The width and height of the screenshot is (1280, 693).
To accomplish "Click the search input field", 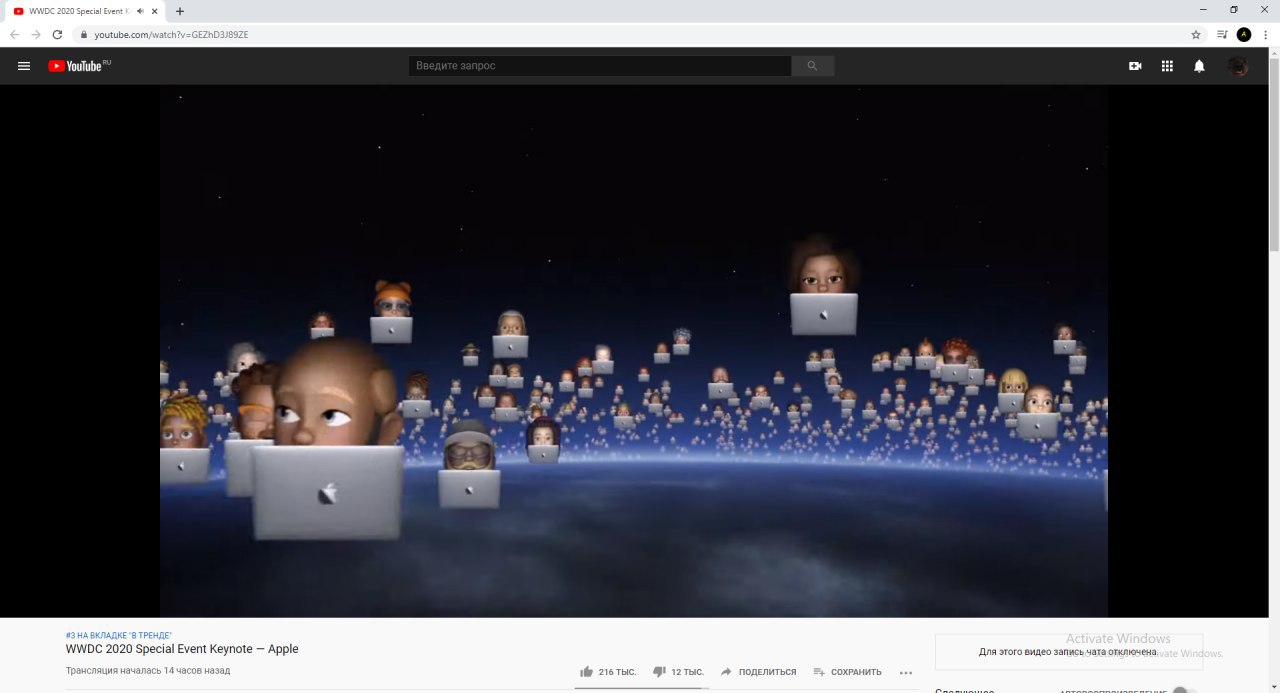I will coord(600,66).
